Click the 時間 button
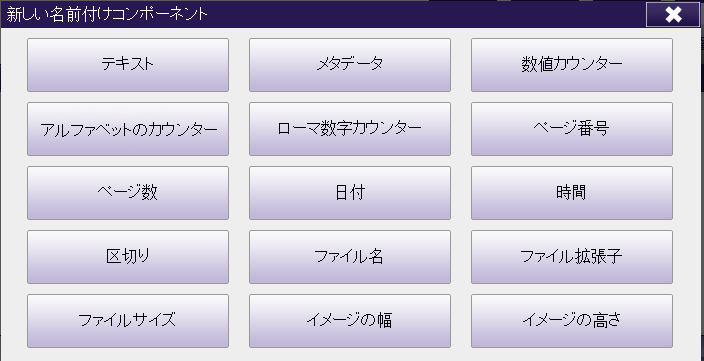Viewport: 704px width, 361px height. pos(572,193)
